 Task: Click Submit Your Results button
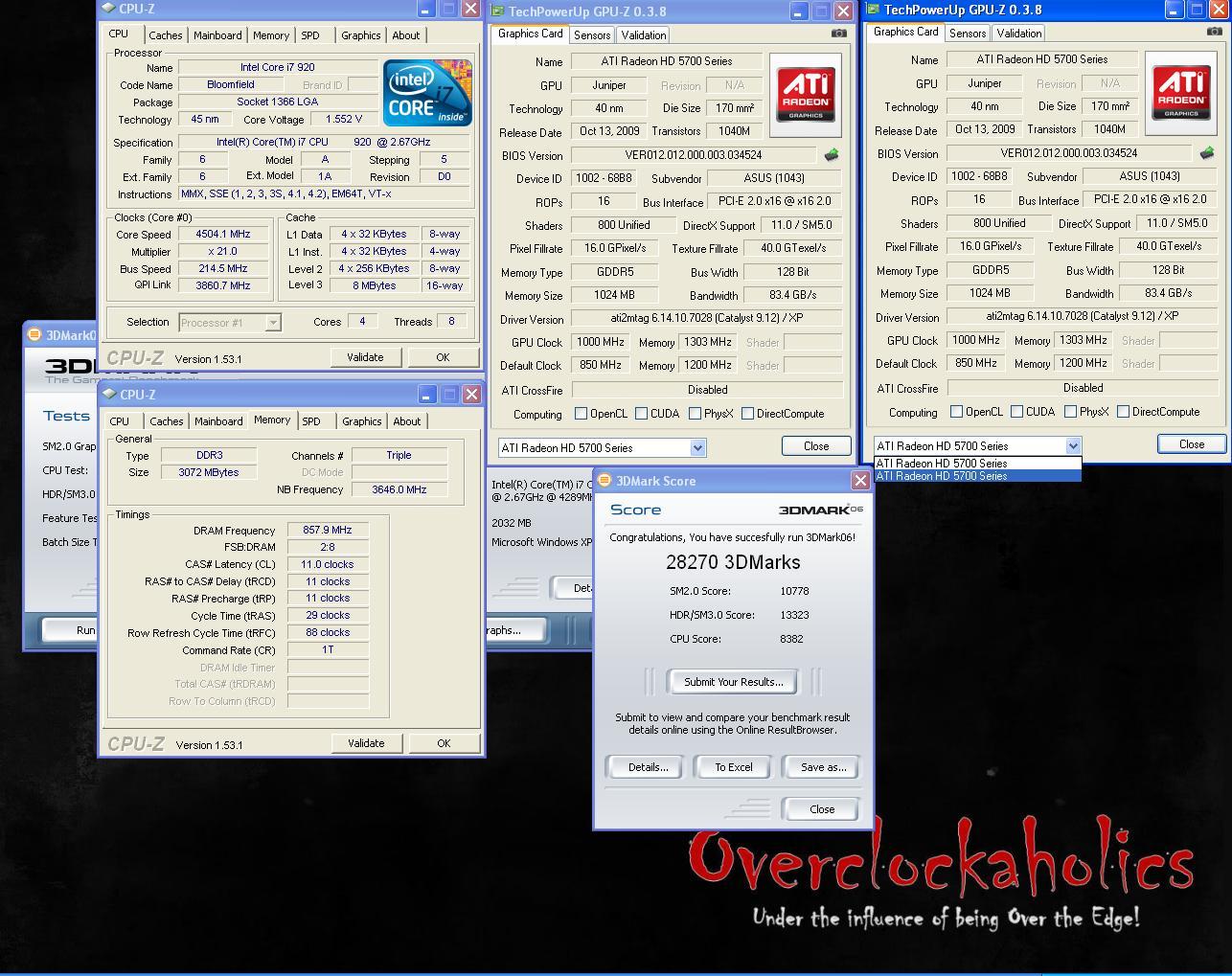tap(733, 682)
